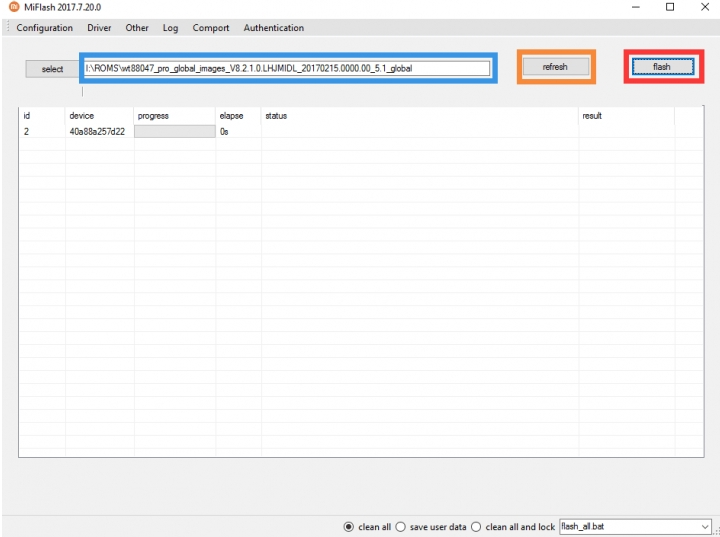
Task: Click the progress bar for device 40a88a257d22
Action: 174,131
